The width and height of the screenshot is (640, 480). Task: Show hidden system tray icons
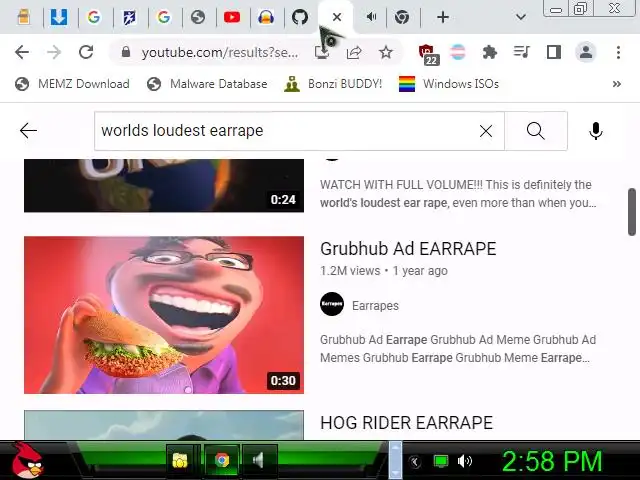(415, 462)
